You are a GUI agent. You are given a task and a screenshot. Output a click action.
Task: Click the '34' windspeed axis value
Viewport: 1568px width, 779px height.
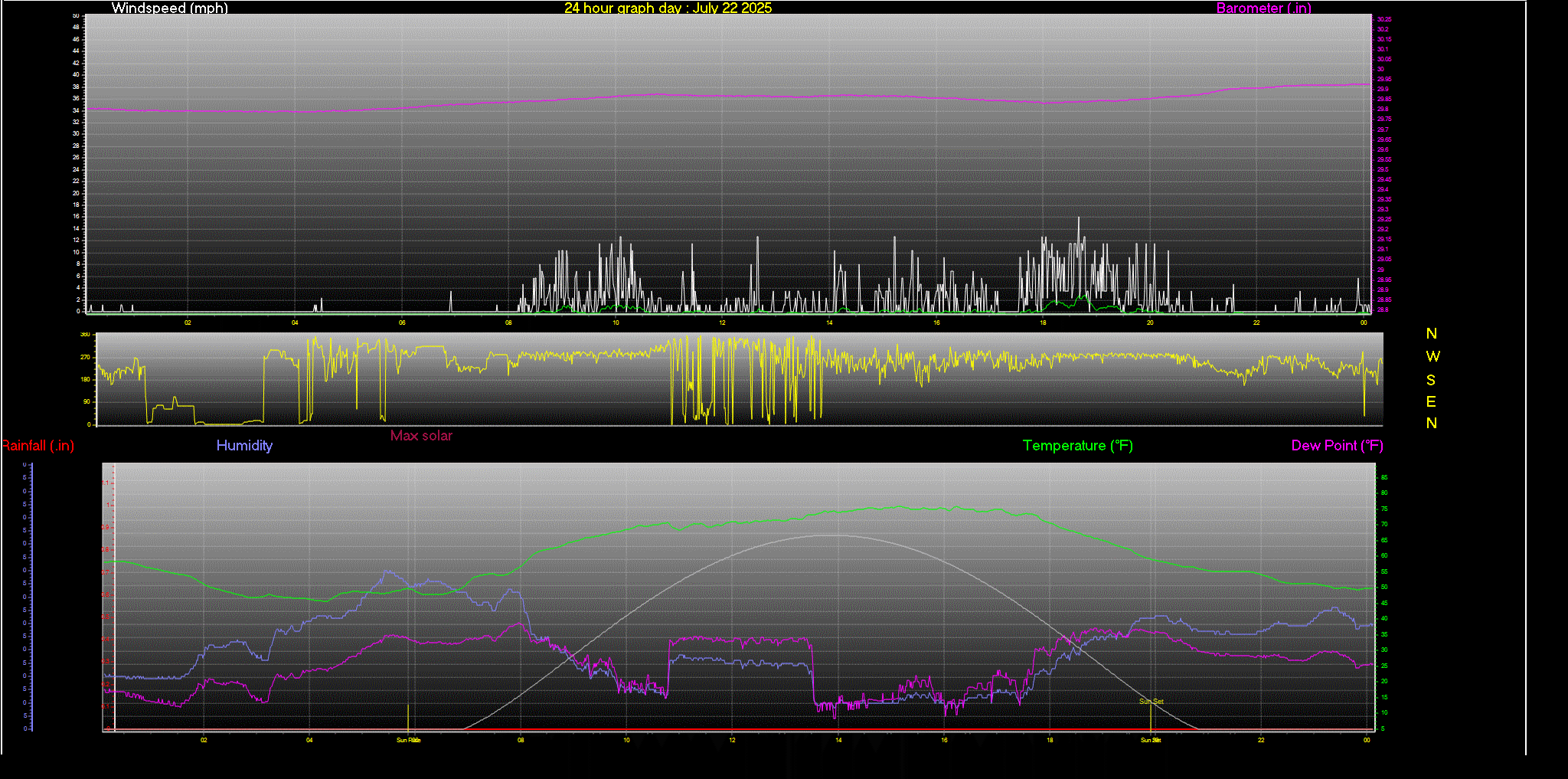(x=76, y=110)
